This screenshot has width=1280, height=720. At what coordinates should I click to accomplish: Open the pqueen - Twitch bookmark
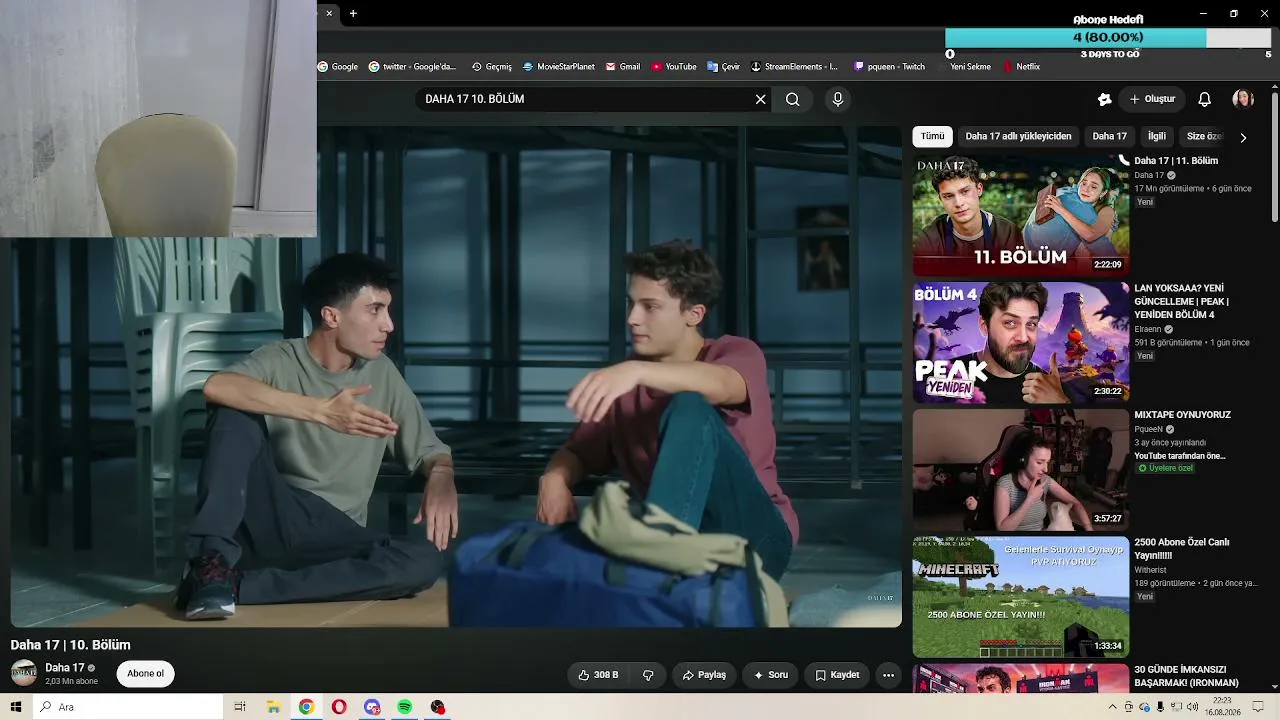pos(889,67)
